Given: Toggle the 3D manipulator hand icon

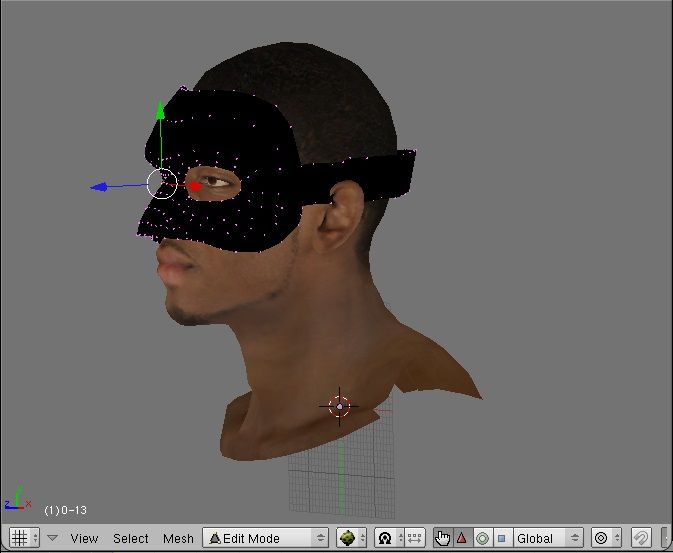Looking at the screenshot, I should pos(443,538).
